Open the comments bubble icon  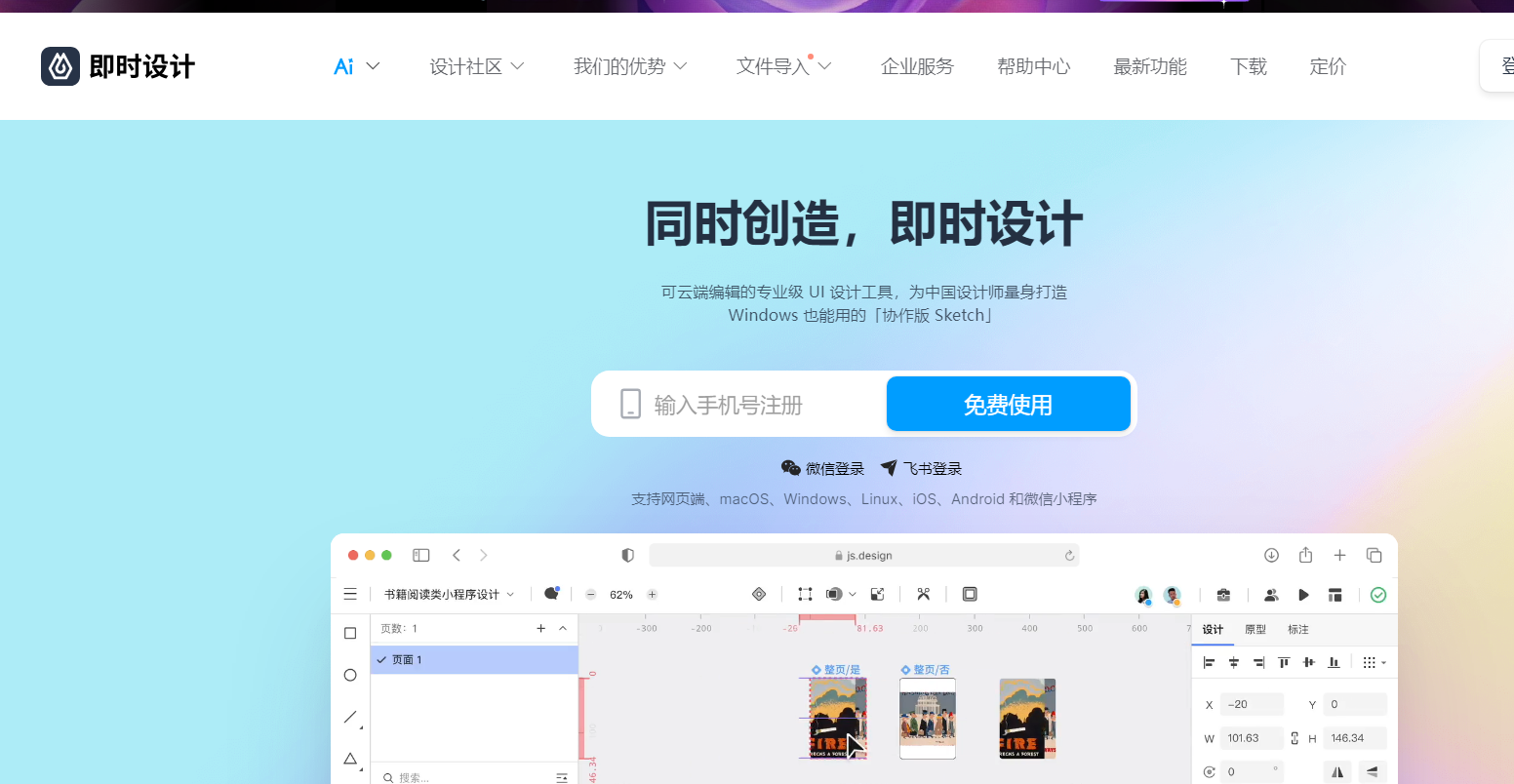click(x=551, y=593)
